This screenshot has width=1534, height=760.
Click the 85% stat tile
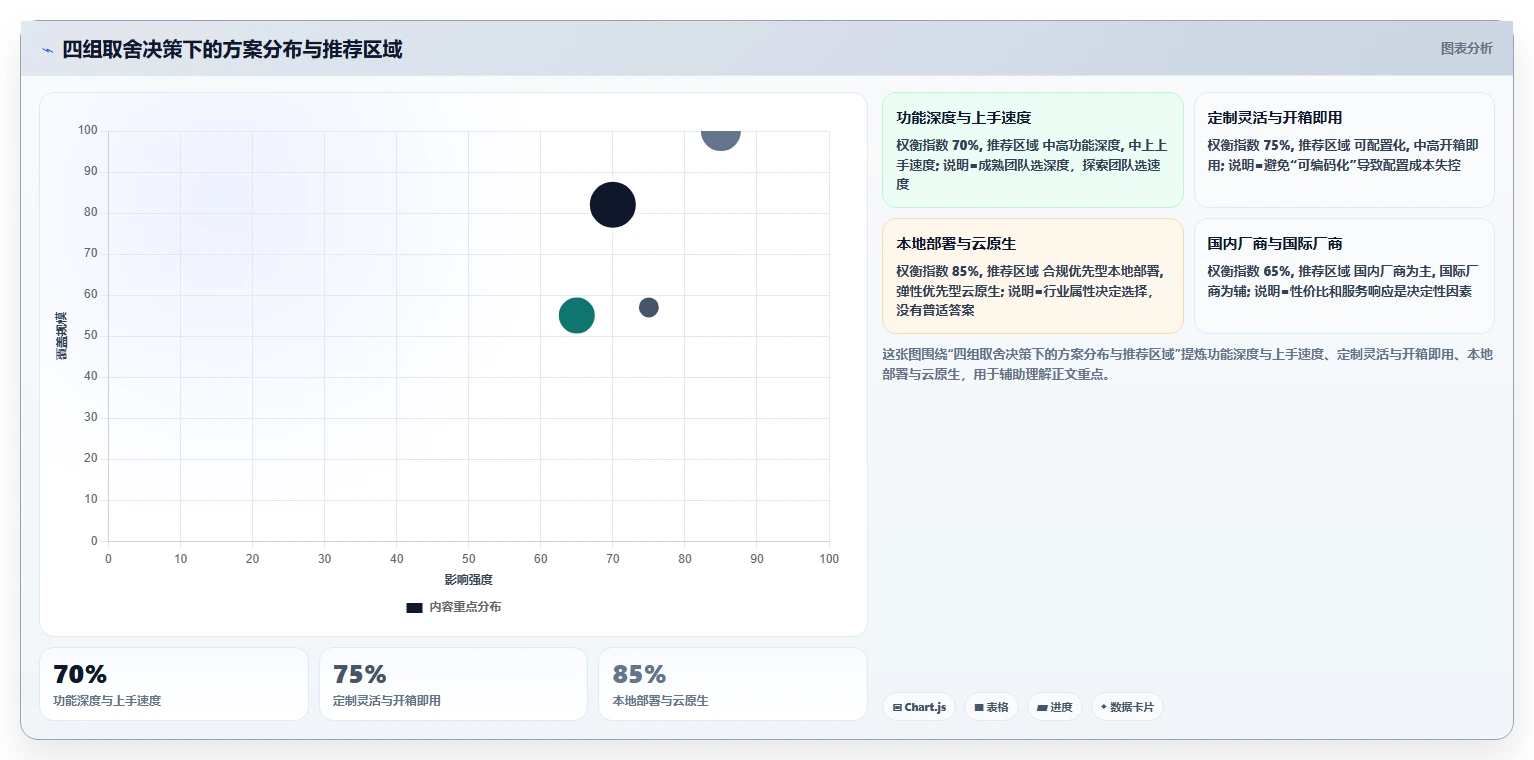(x=732, y=684)
